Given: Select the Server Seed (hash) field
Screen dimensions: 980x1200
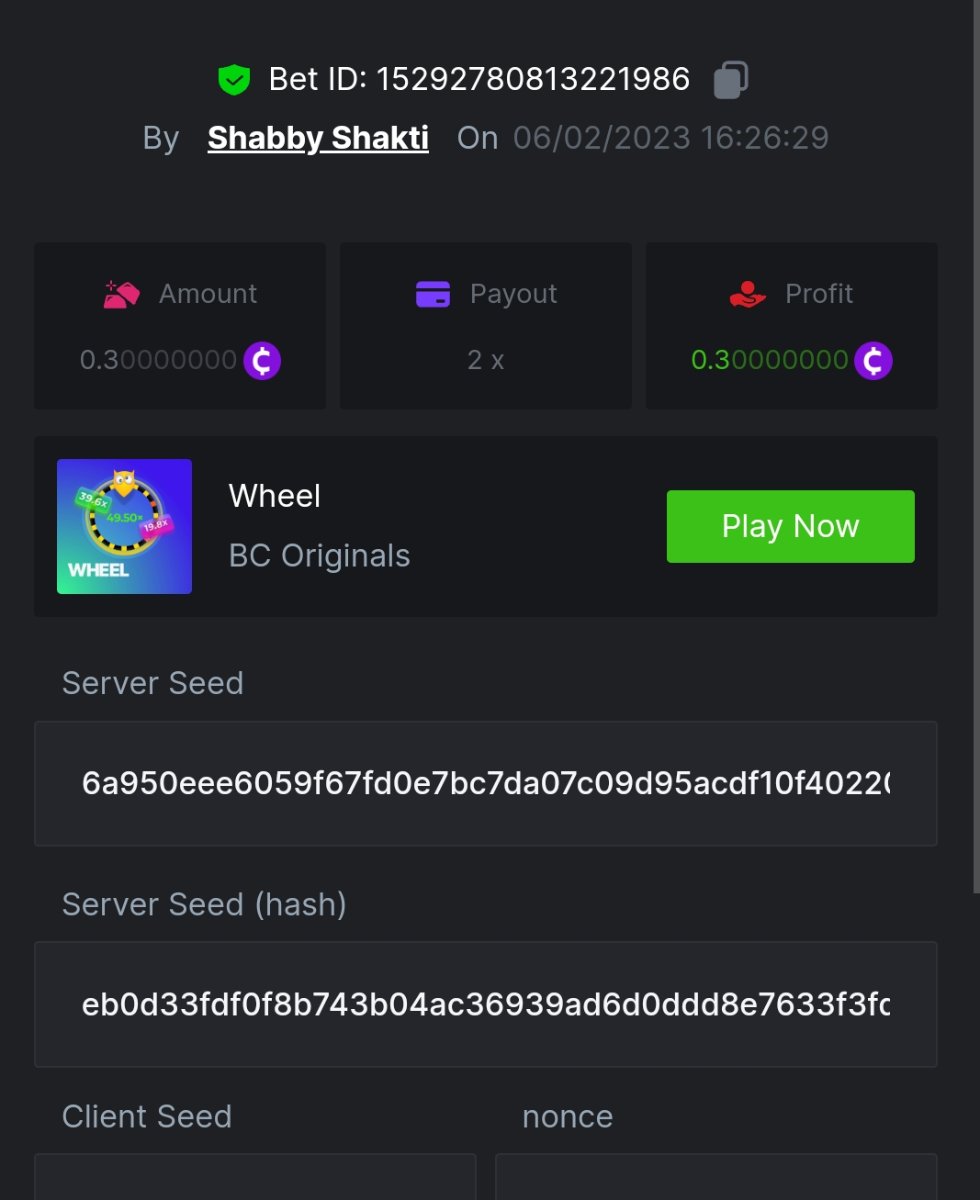Looking at the screenshot, I should (486, 1004).
